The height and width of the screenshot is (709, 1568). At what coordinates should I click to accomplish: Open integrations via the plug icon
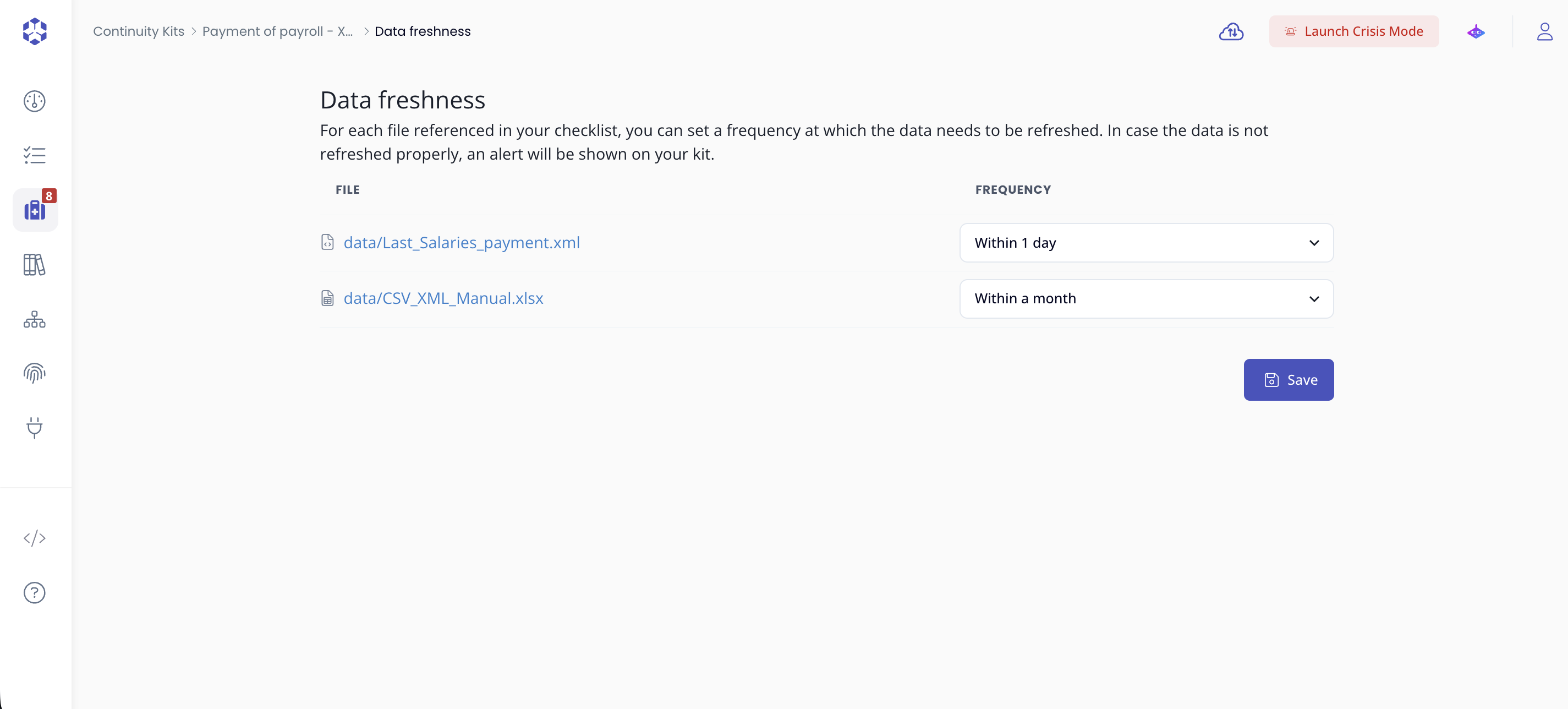click(x=34, y=428)
